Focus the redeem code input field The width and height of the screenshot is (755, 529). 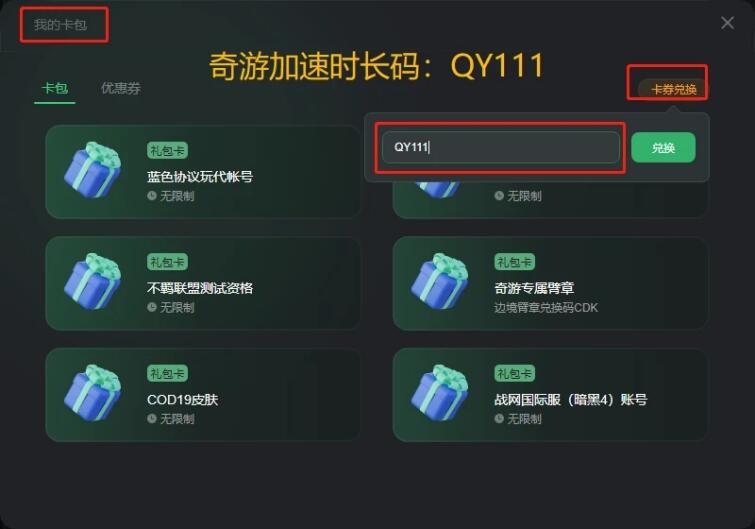tap(500, 147)
